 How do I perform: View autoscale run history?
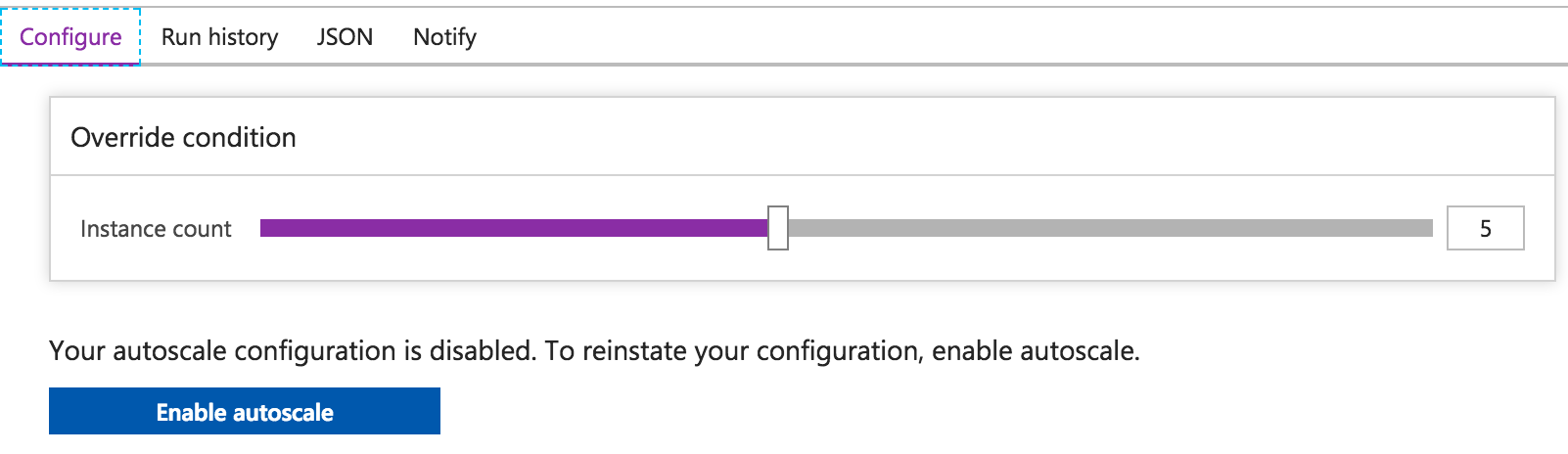(x=219, y=37)
